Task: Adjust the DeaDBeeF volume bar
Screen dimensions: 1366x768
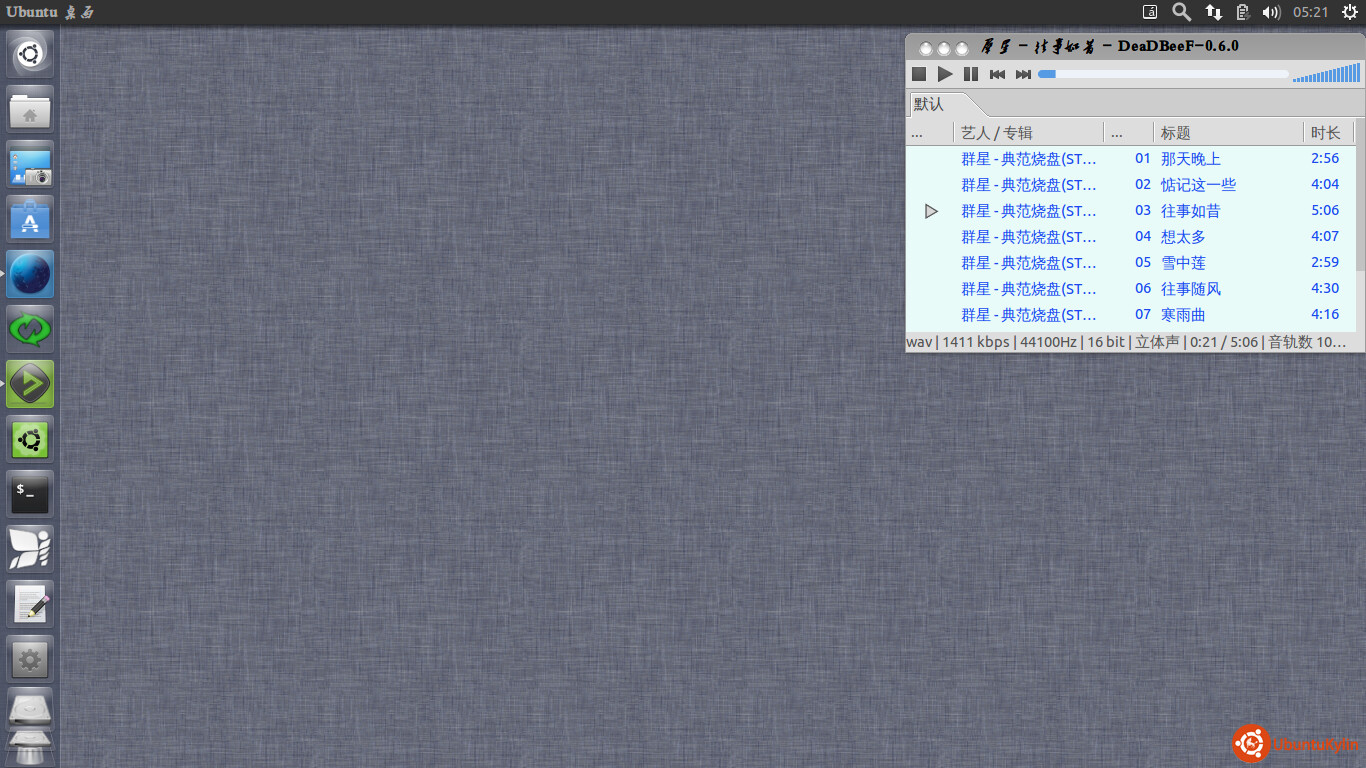Action: [x=1326, y=74]
